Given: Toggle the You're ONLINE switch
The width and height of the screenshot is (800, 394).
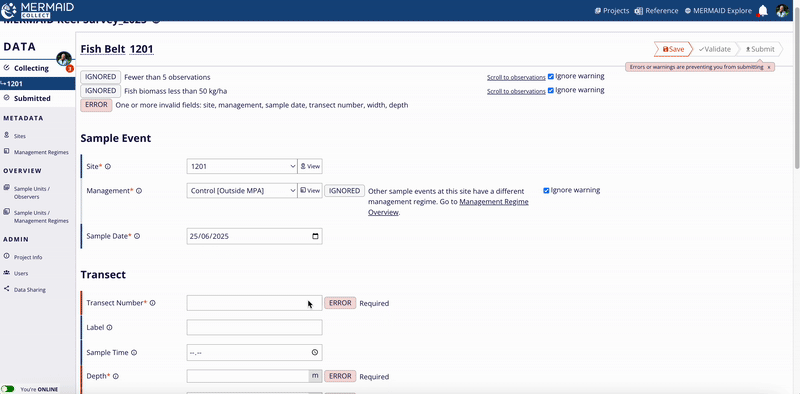Looking at the screenshot, I should coord(8,389).
